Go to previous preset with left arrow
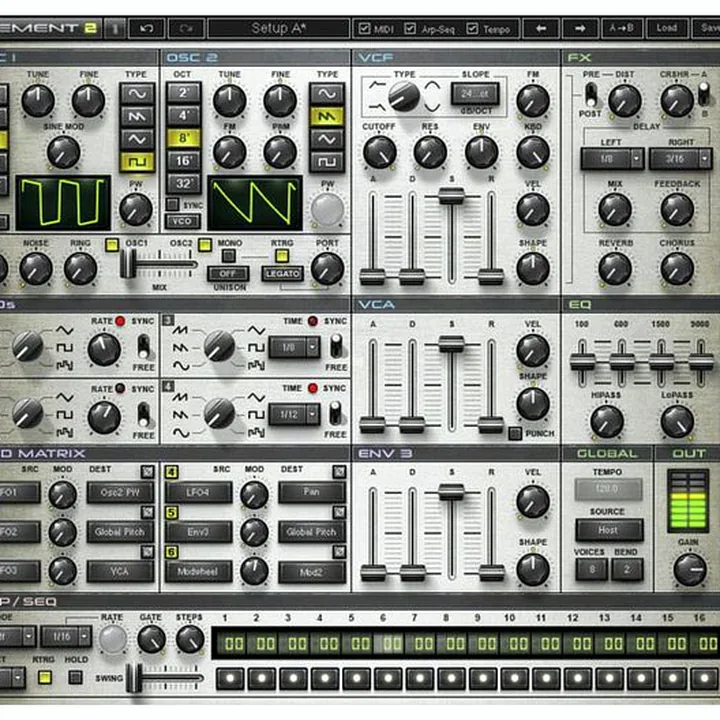This screenshot has height=720, width=720. point(541,28)
